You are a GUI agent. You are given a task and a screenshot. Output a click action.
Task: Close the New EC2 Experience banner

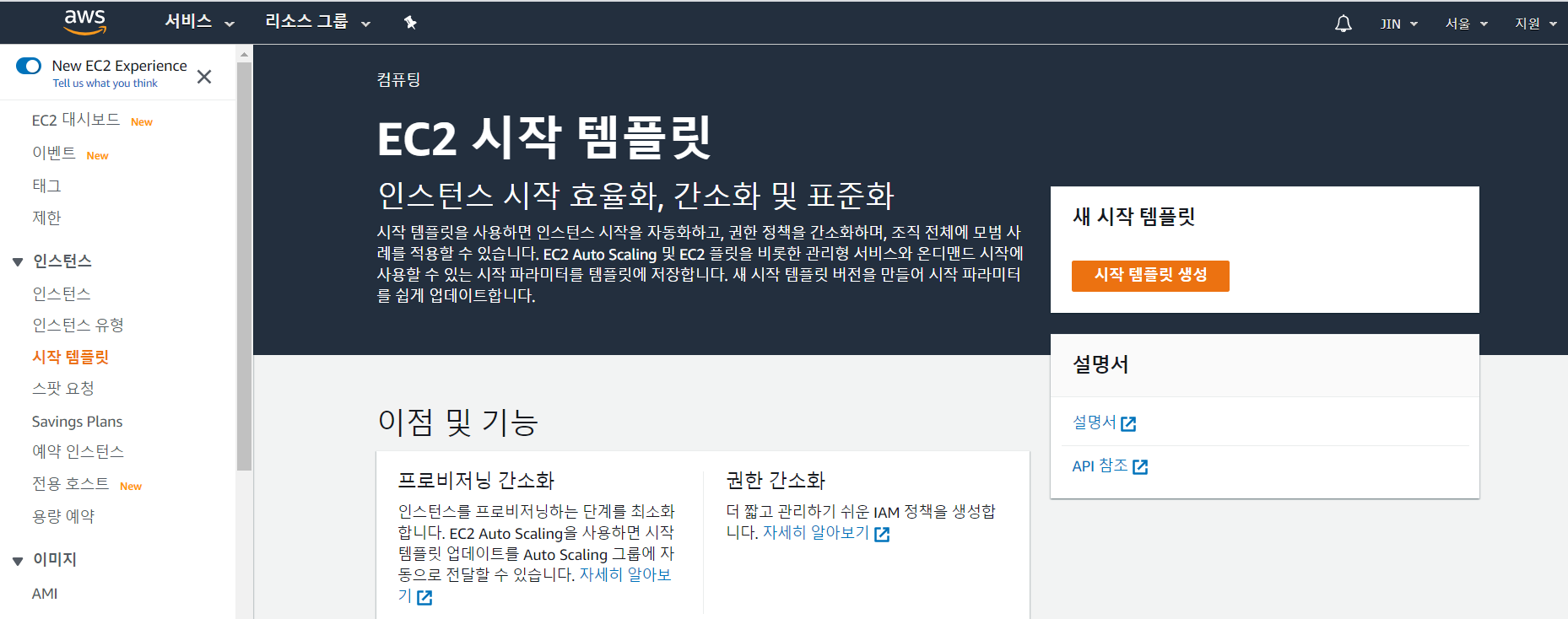pyautogui.click(x=203, y=77)
